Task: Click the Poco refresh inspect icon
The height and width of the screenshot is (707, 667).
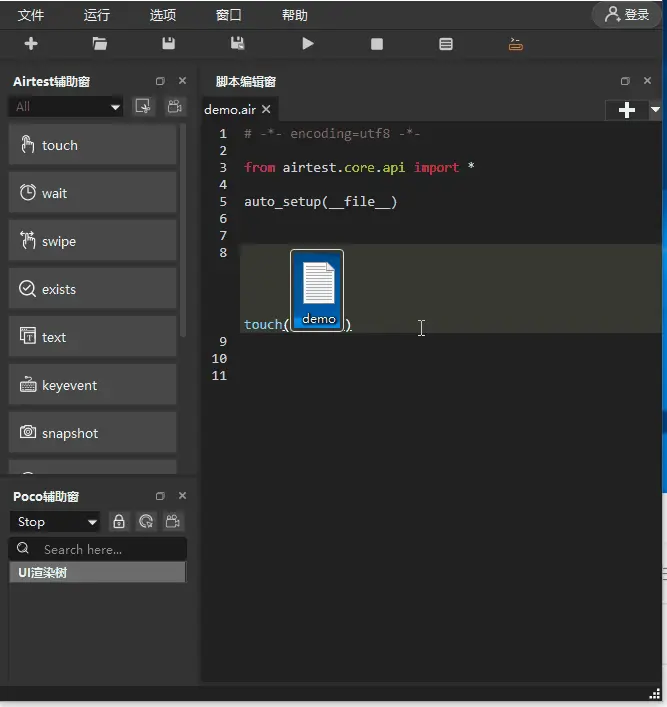Action: [x=146, y=522]
